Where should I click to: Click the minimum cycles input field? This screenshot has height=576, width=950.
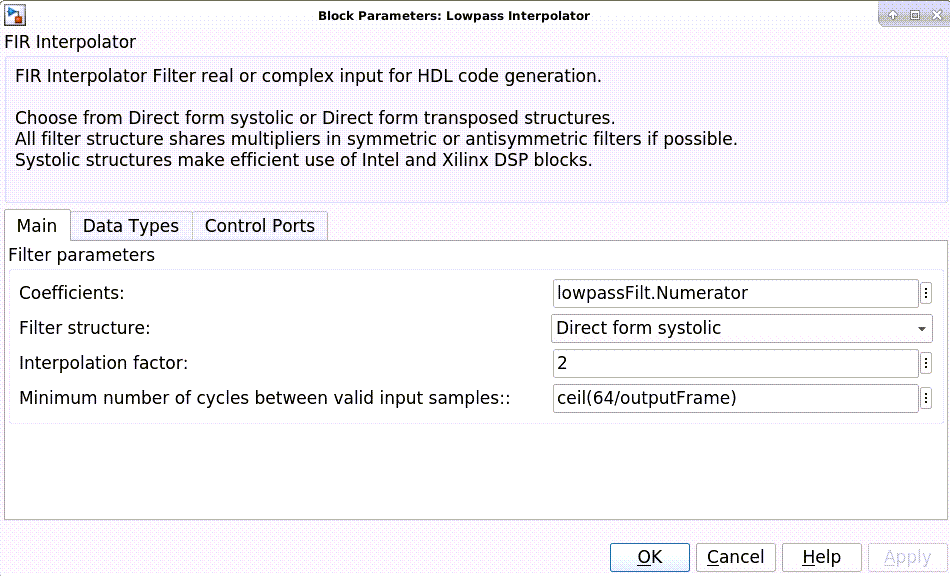tap(735, 398)
